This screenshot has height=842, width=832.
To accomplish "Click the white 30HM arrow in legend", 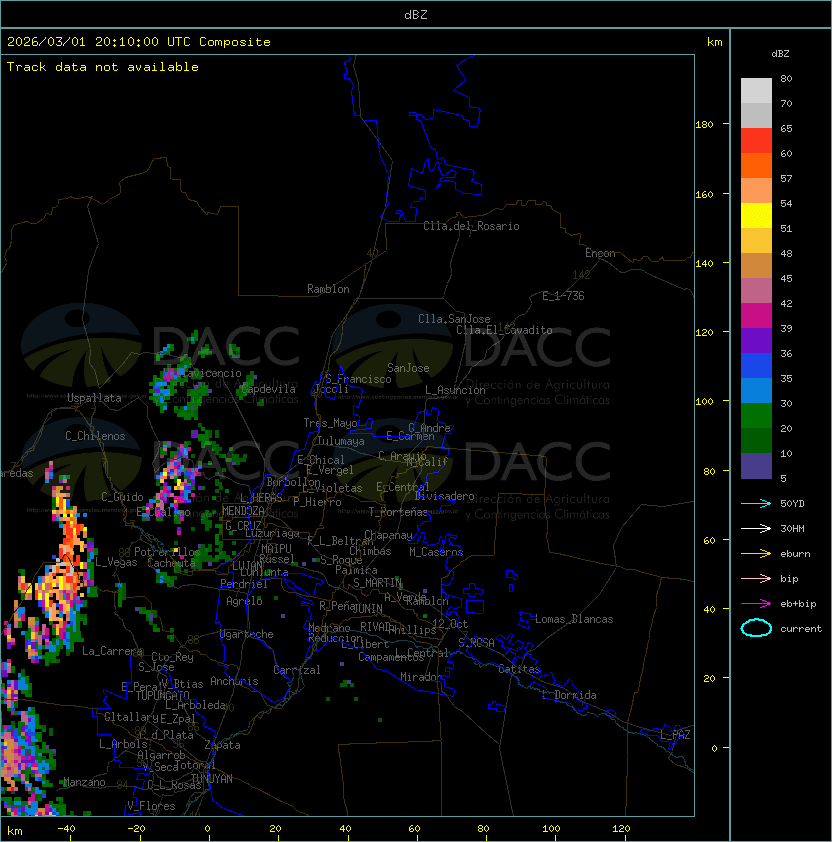I will coord(756,529).
